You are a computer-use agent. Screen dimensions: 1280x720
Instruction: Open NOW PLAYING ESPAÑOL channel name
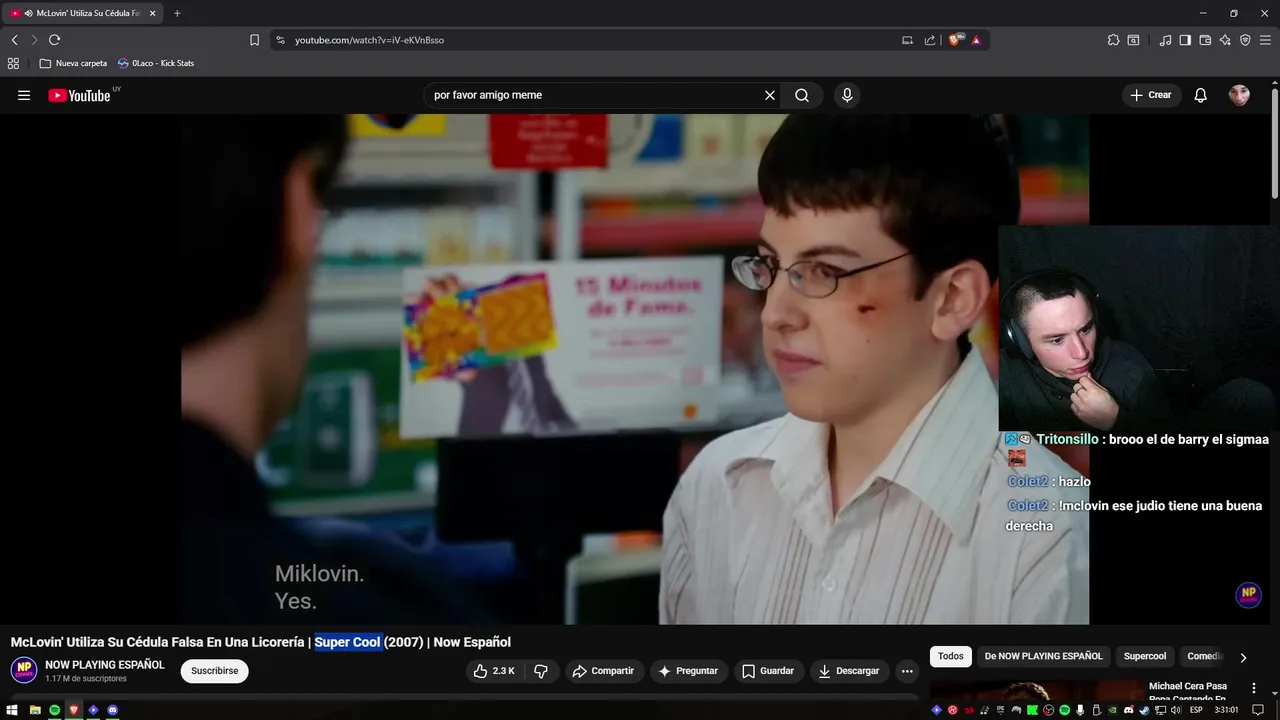tap(105, 665)
